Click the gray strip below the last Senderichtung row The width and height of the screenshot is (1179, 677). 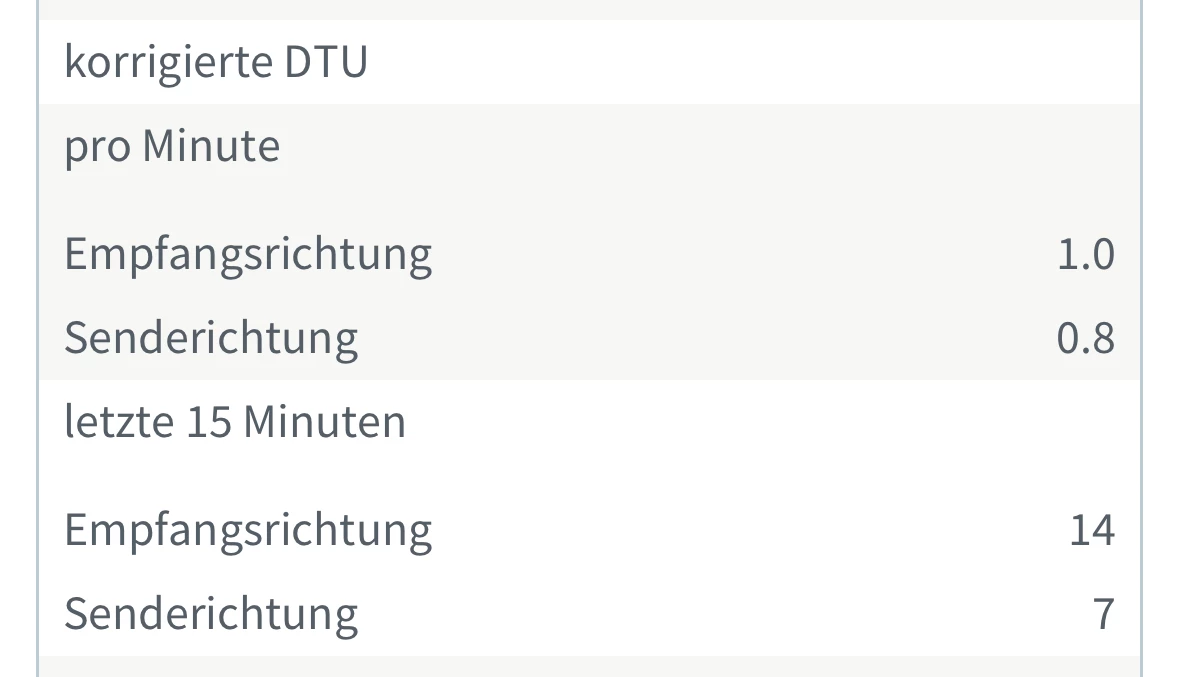point(588,666)
